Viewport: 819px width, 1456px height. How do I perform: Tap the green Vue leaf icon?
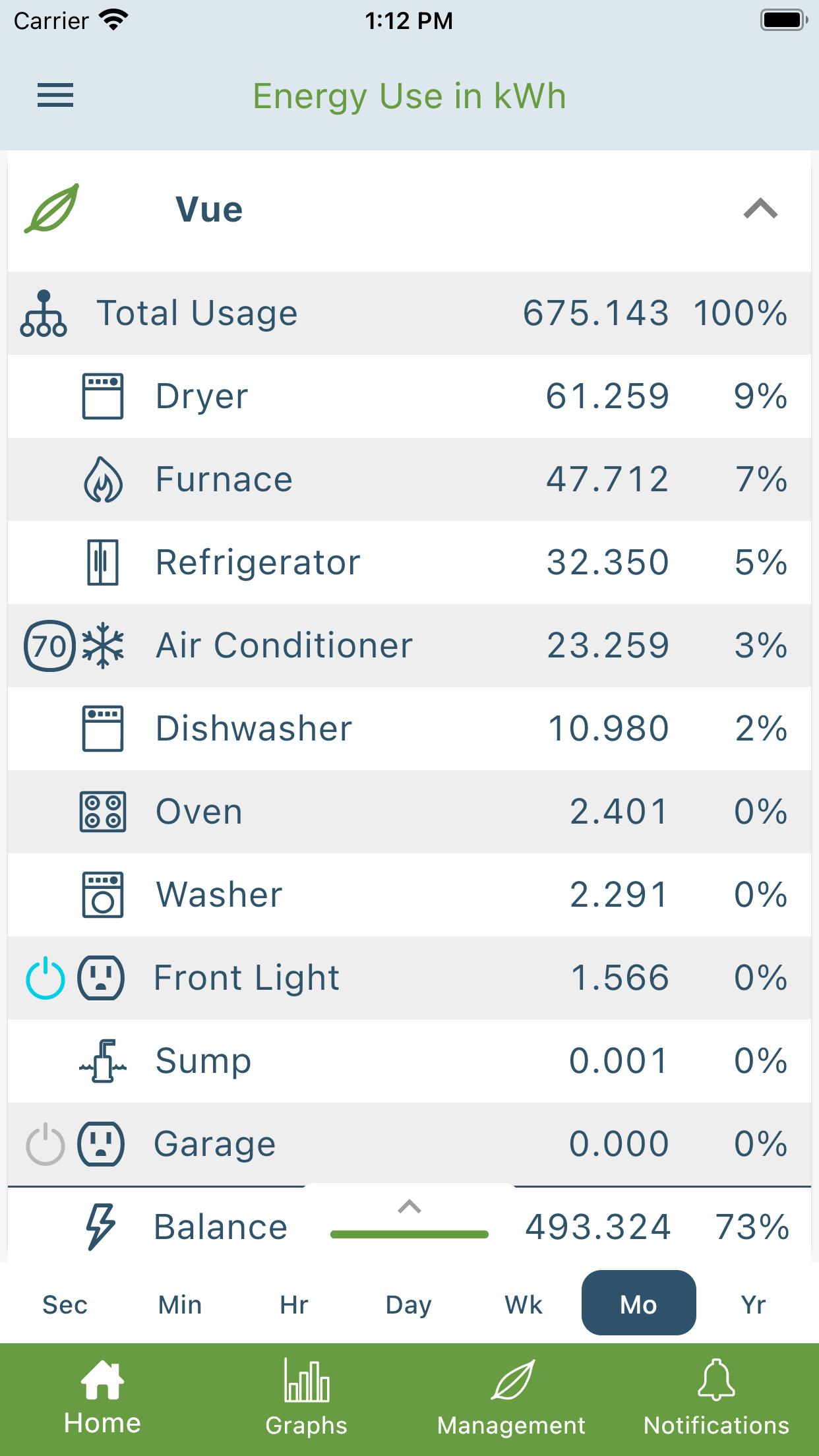pos(52,208)
